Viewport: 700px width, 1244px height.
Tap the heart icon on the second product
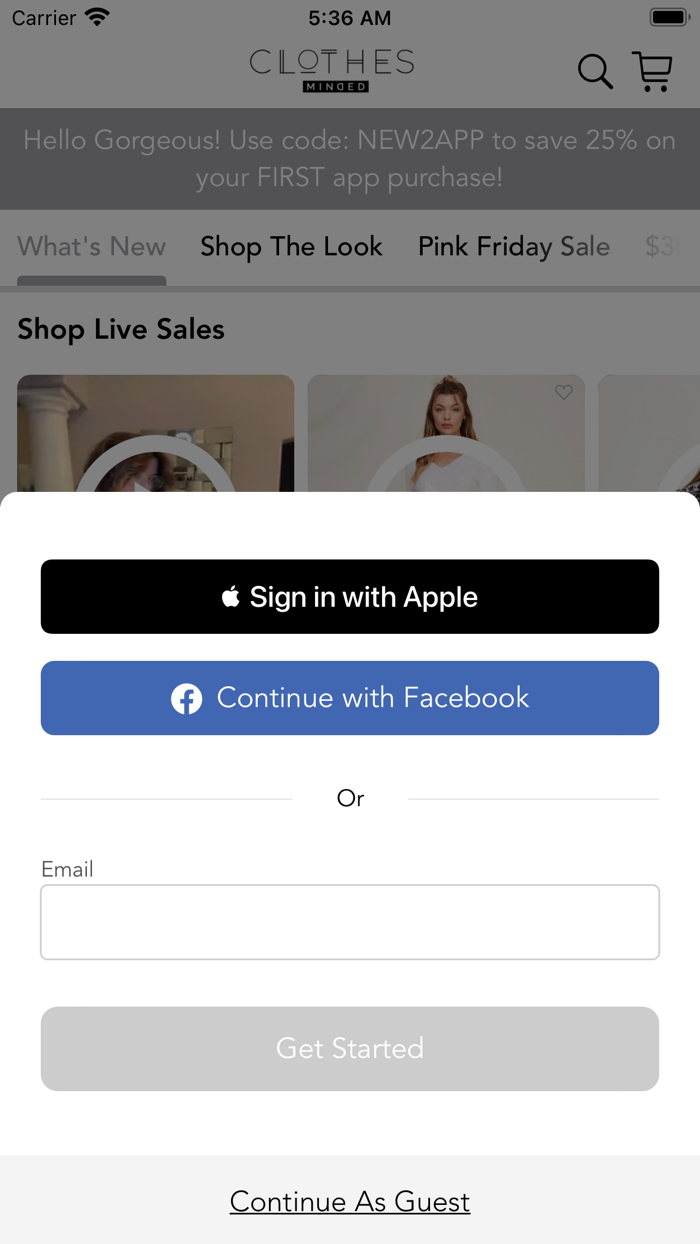click(x=564, y=393)
